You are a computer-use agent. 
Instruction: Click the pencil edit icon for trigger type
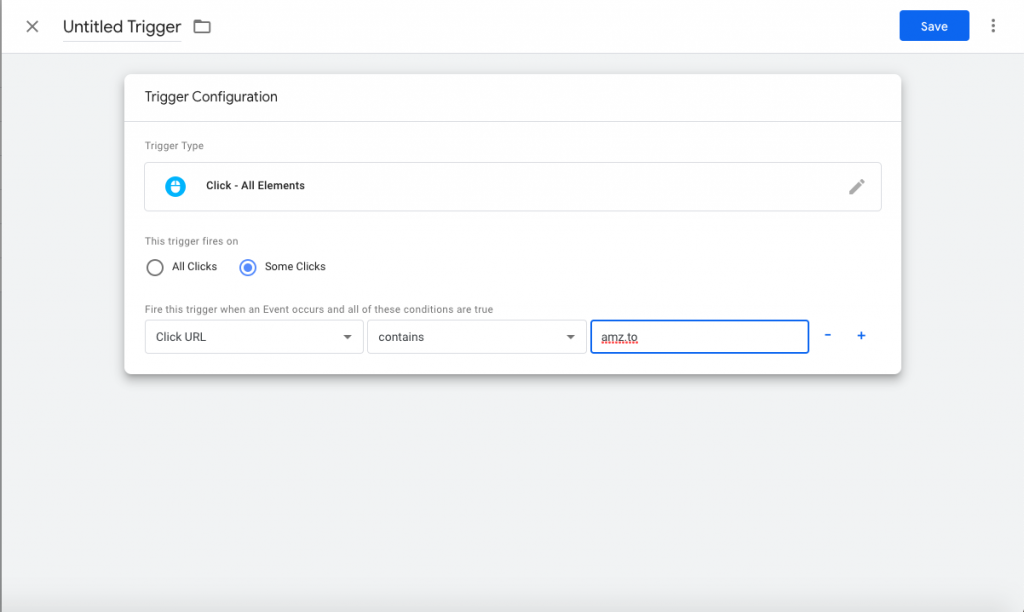tap(856, 187)
